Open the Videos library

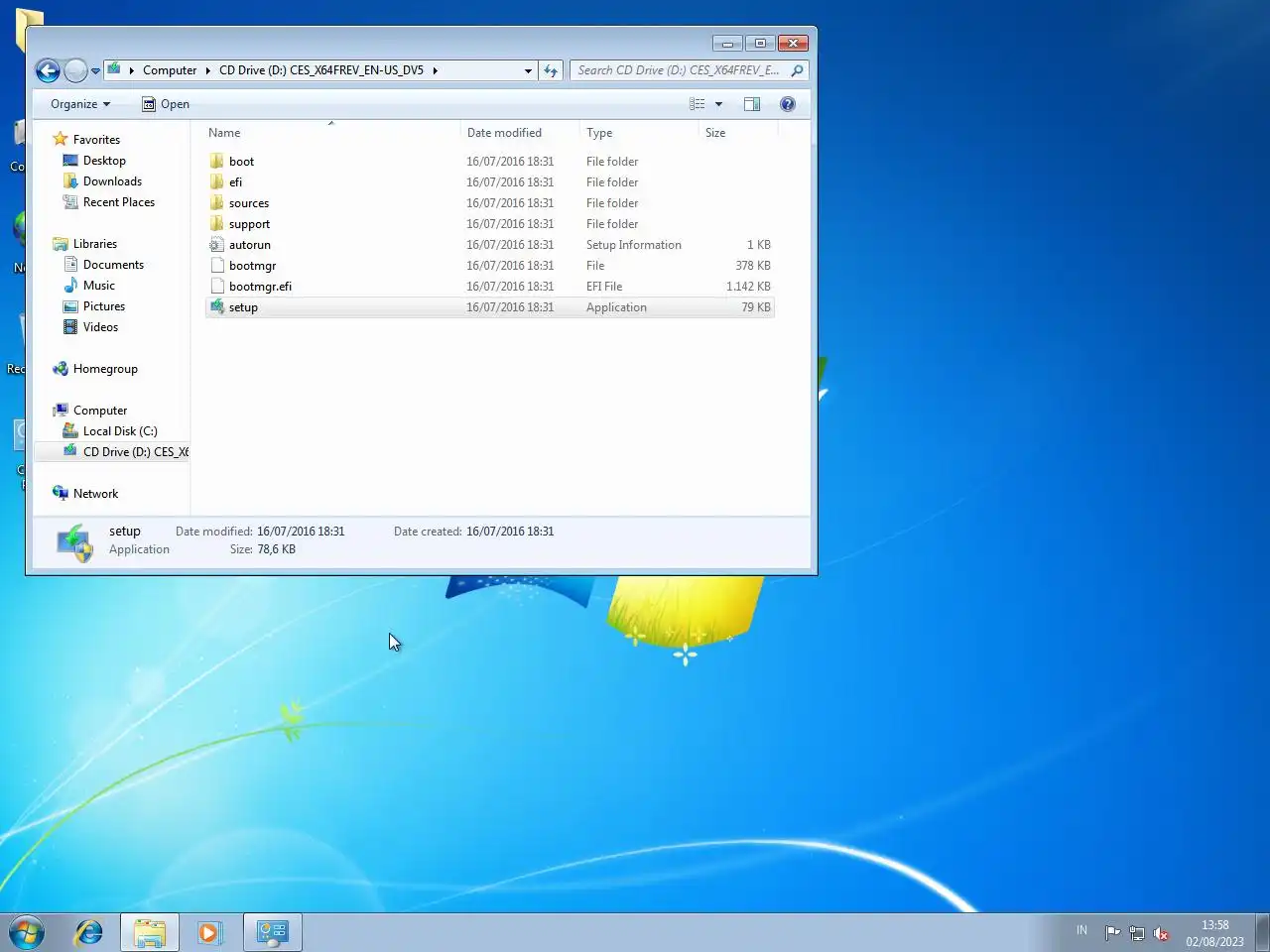tap(100, 327)
